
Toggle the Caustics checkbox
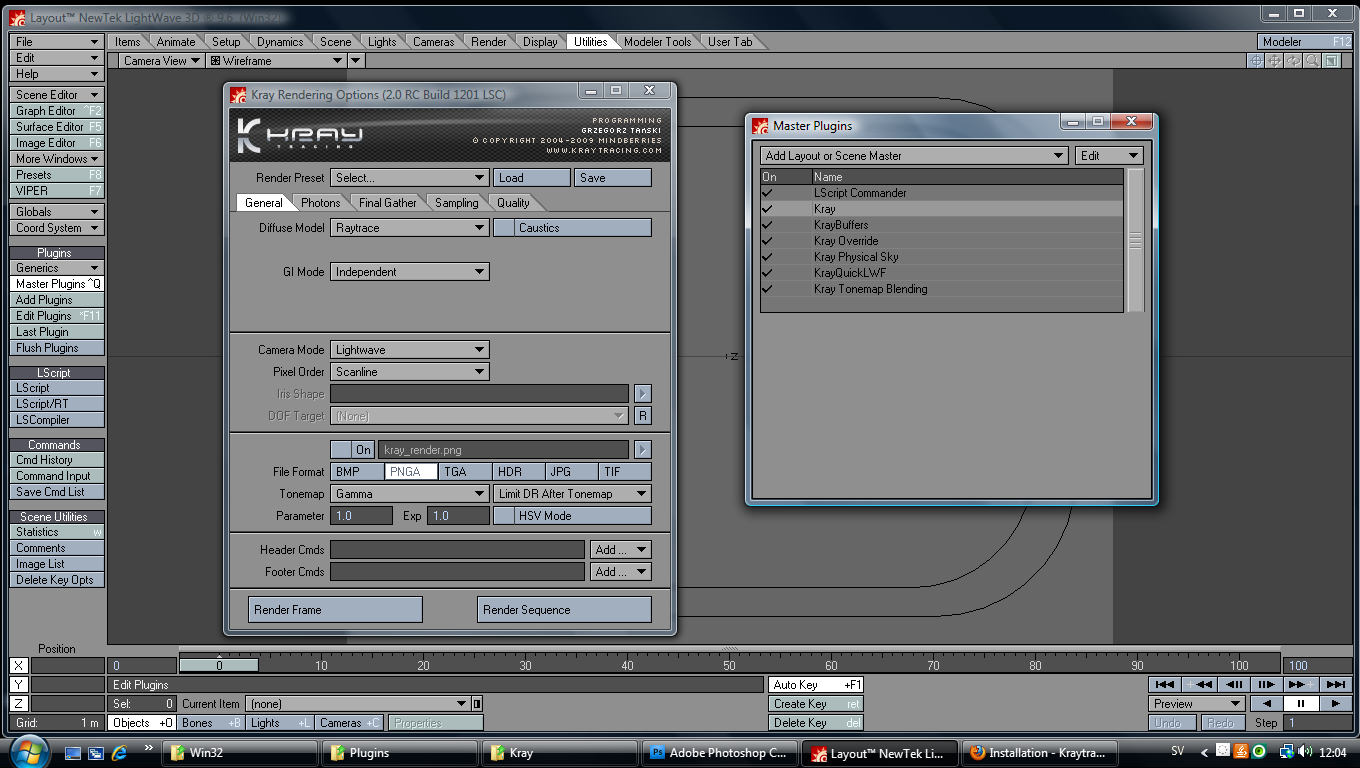tap(504, 228)
